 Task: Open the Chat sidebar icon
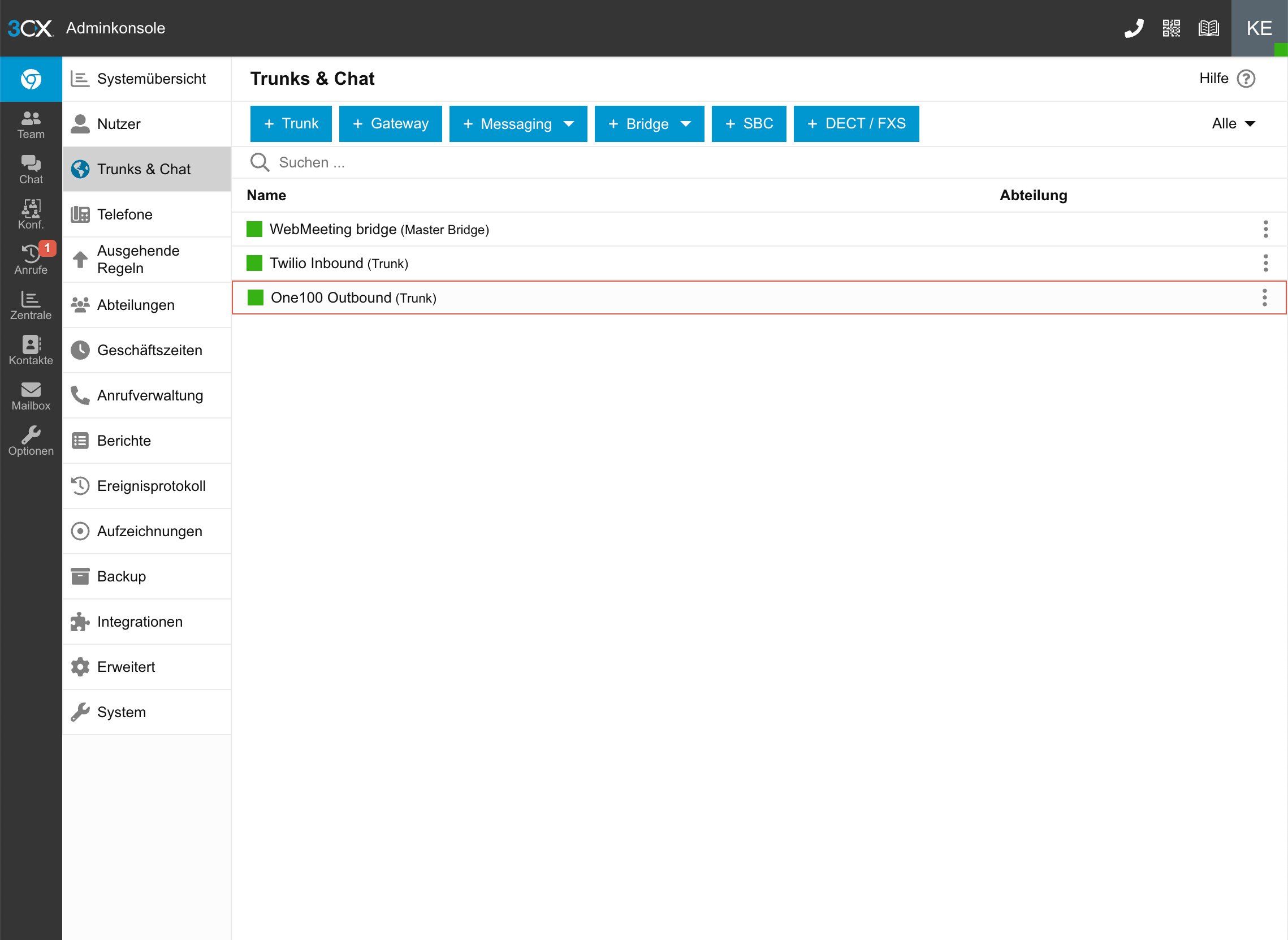click(31, 170)
